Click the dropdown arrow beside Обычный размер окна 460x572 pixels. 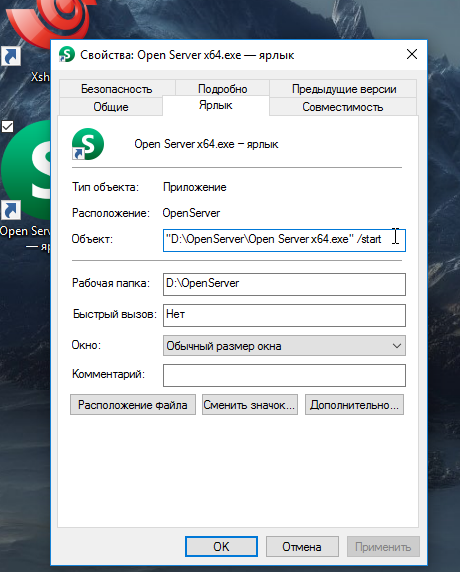397,345
